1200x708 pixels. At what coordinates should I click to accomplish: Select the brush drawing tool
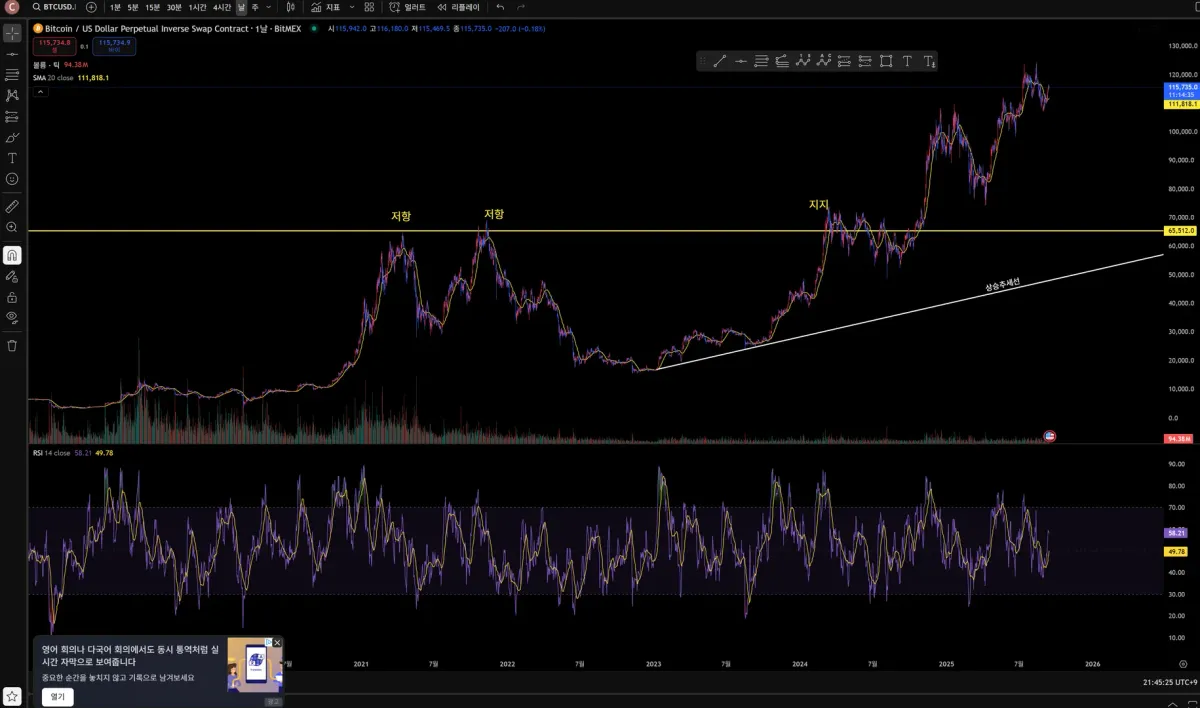(12, 137)
